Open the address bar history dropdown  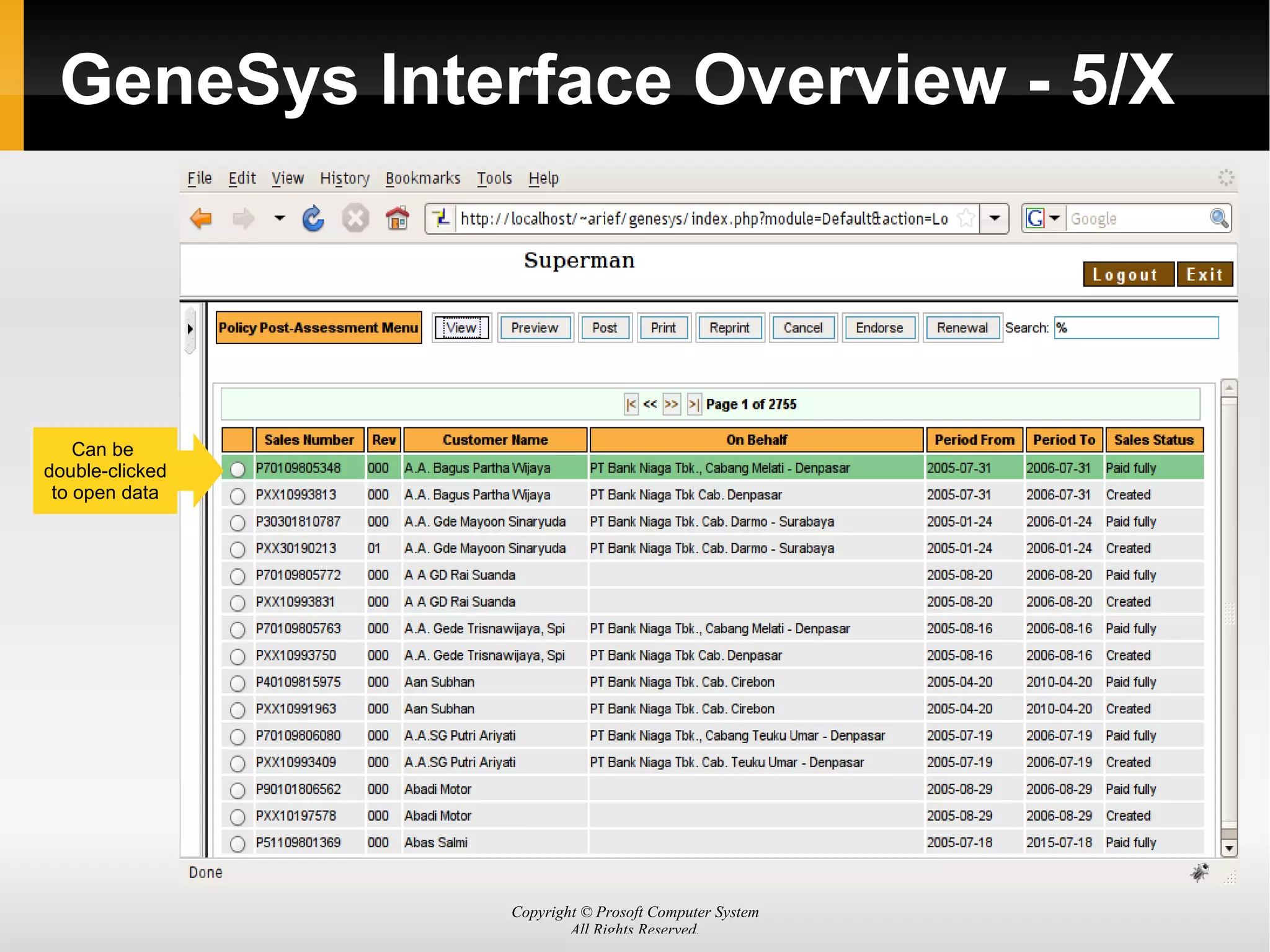[x=995, y=218]
